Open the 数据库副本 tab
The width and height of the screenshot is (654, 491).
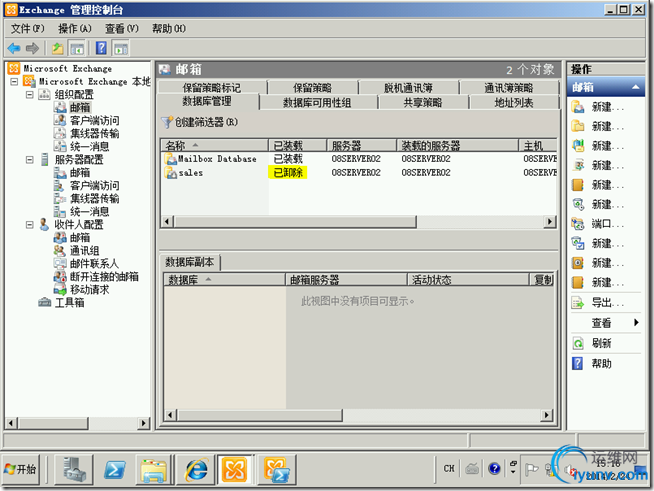(190, 262)
